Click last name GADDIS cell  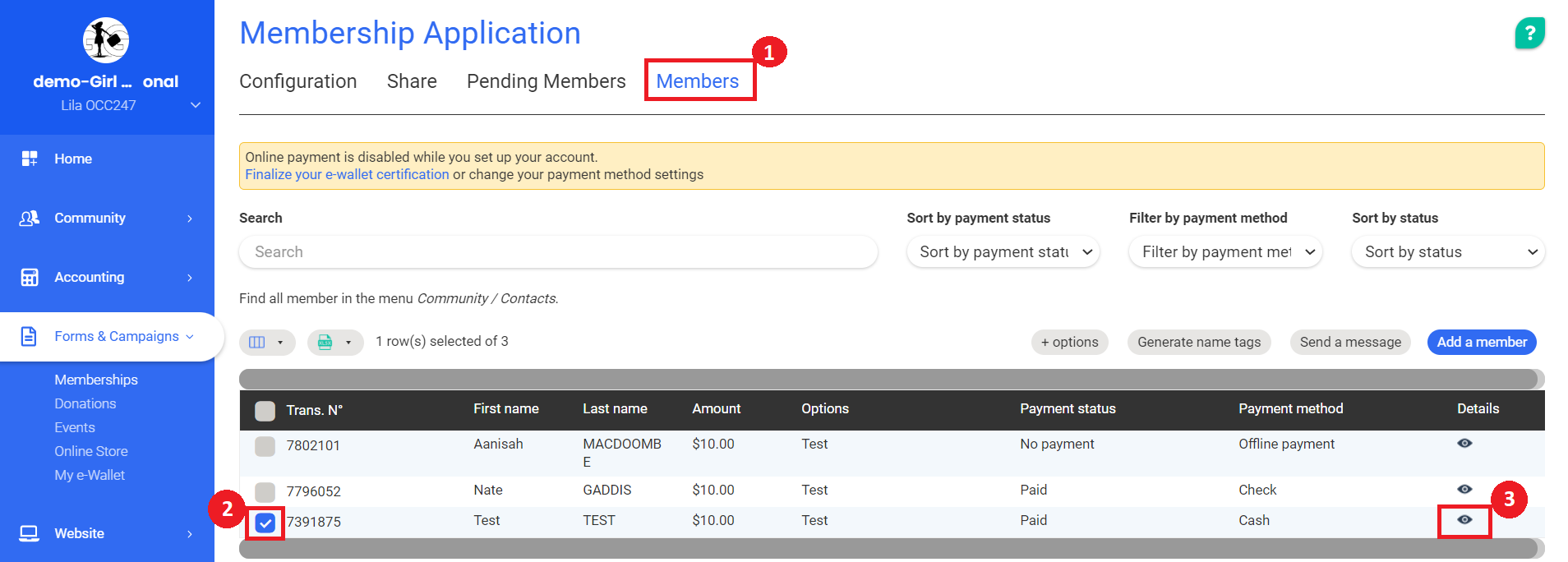[x=607, y=490]
